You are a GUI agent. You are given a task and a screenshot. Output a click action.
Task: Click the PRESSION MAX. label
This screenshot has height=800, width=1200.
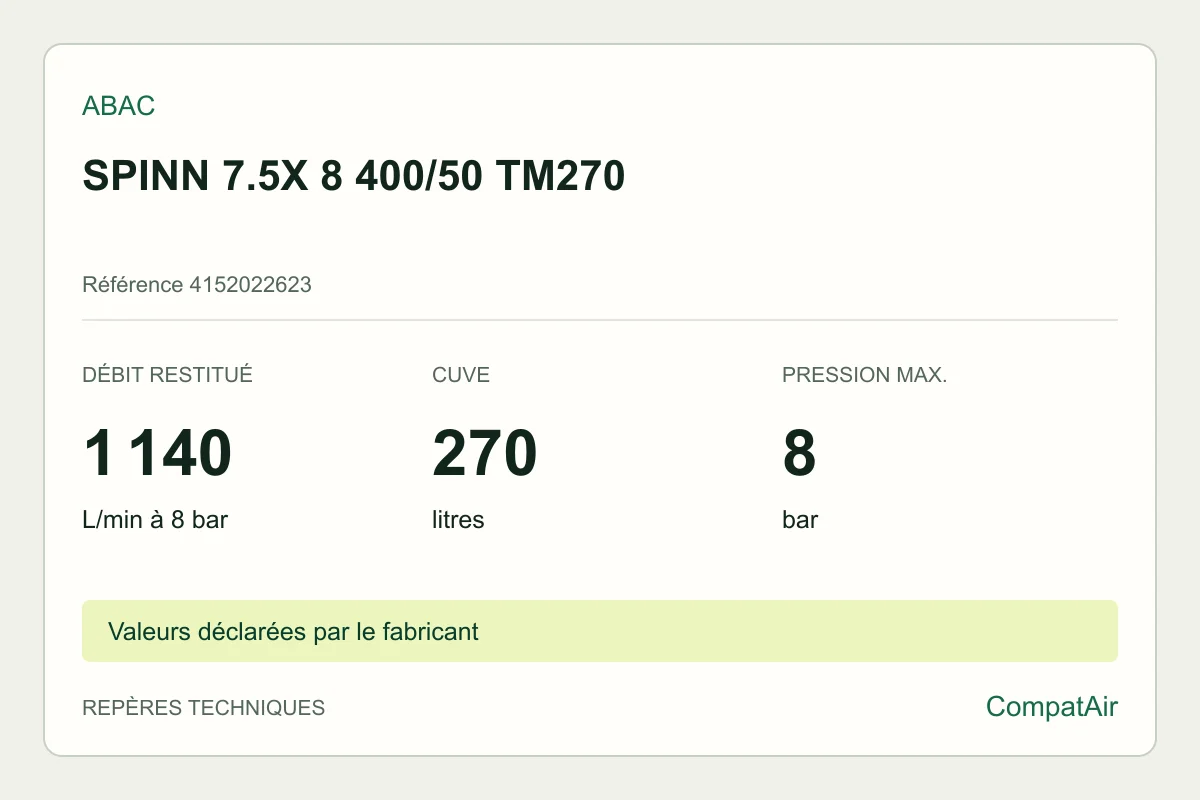[864, 375]
